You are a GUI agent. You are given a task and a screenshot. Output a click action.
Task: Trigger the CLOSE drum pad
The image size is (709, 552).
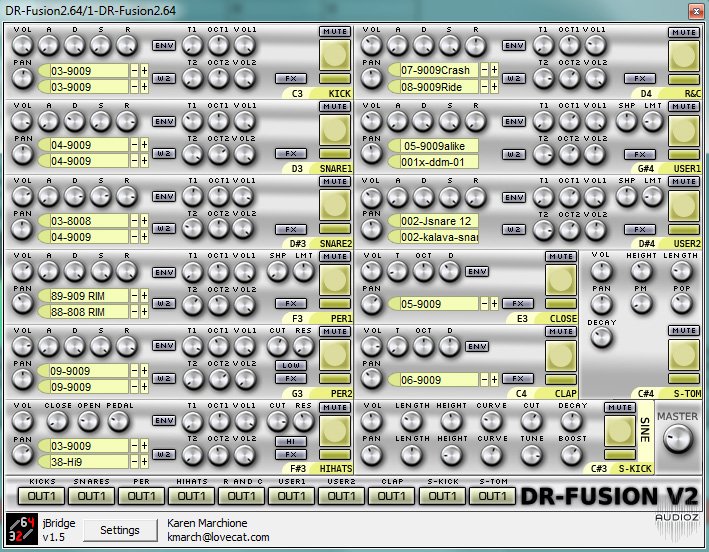pos(561,280)
